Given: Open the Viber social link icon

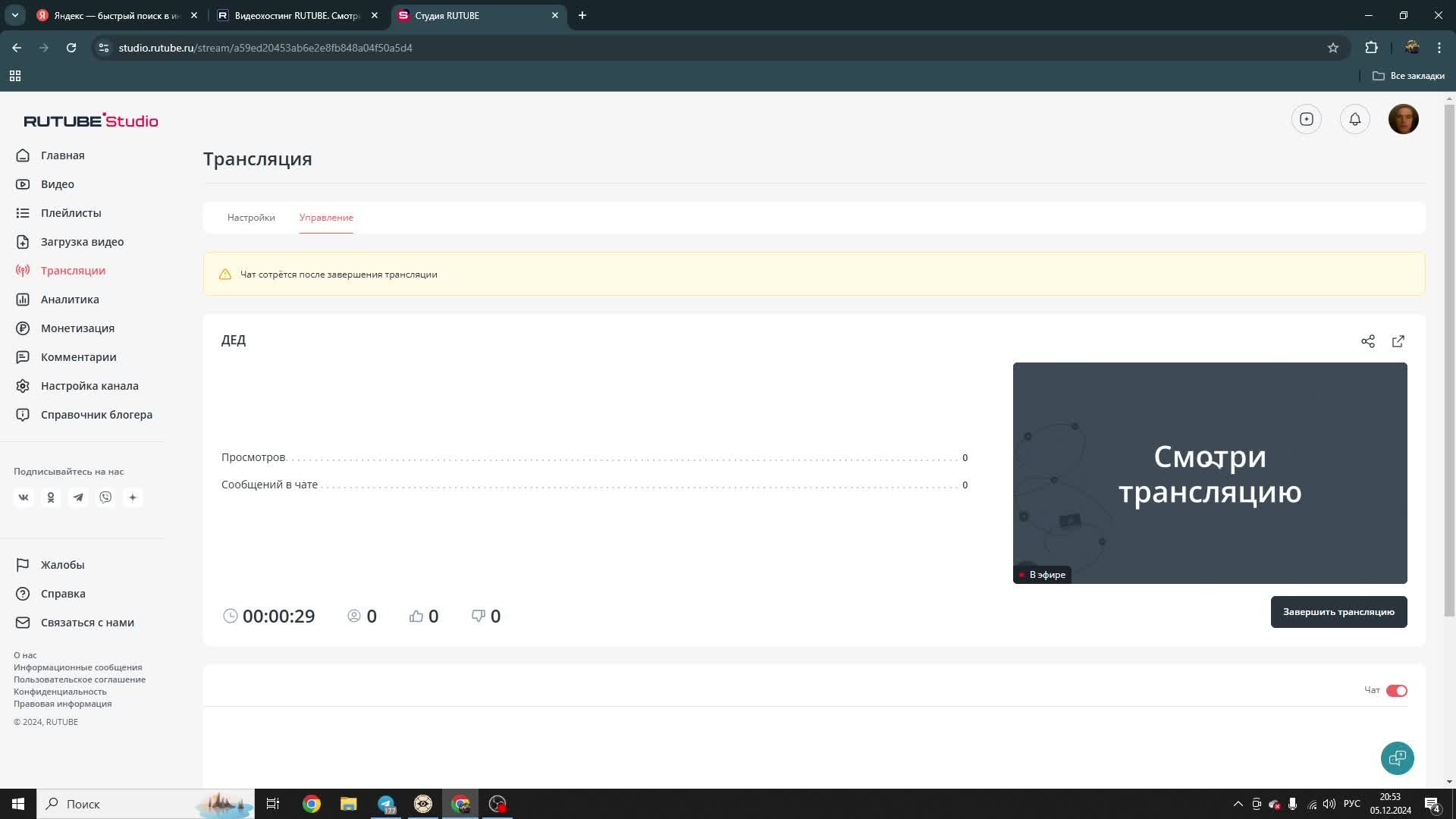Looking at the screenshot, I should tap(105, 497).
